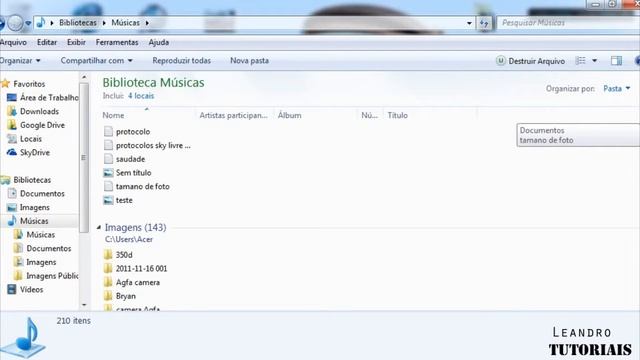The height and width of the screenshot is (360, 640).
Task: Click the SkyDrive cloud icon
Action: pos(12,153)
